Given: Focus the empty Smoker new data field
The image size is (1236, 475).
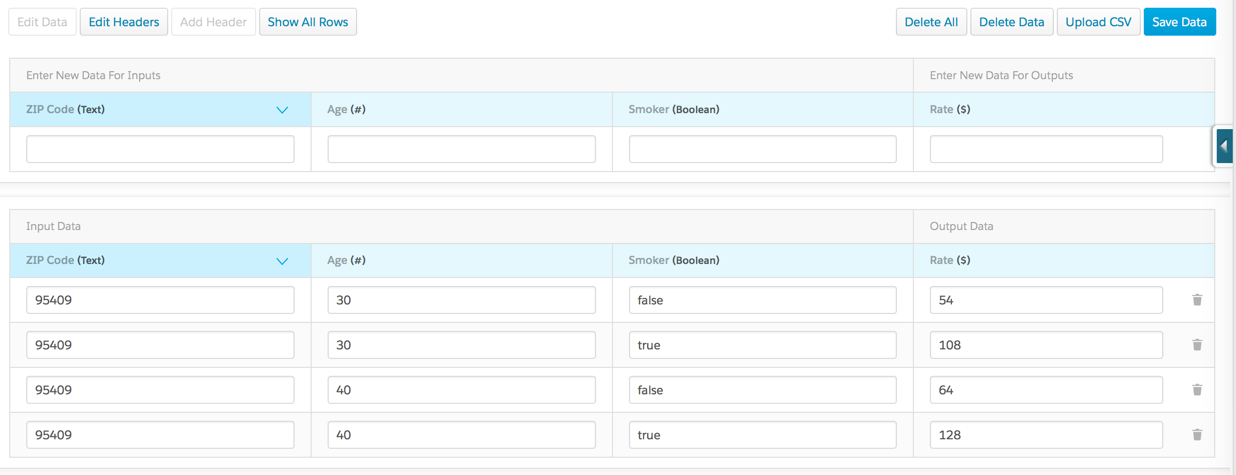Looking at the screenshot, I should (x=763, y=149).
